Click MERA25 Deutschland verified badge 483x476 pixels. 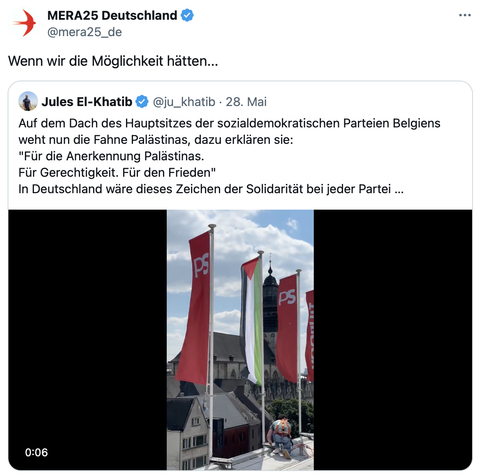pos(187,15)
